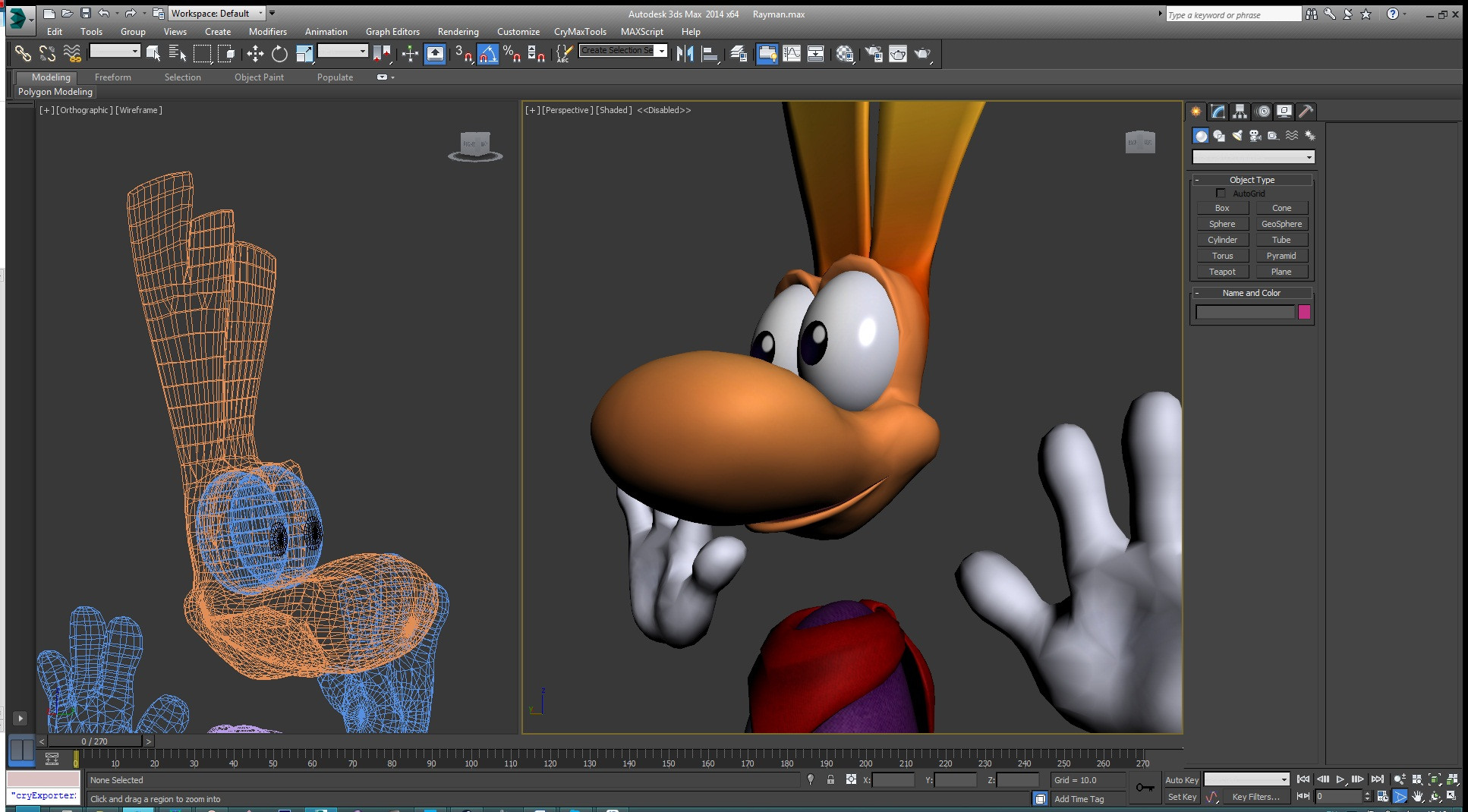This screenshot has width=1468, height=812.
Task: Switch to the Object Paint ribbon tab
Action: click(259, 77)
